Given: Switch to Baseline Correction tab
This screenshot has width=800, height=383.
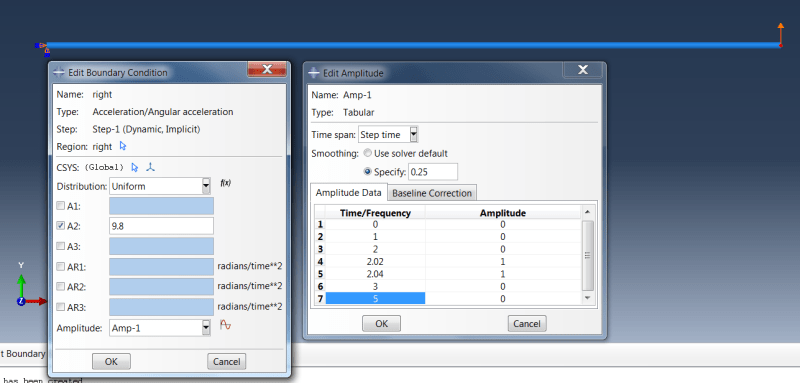Looking at the screenshot, I should click(x=432, y=193).
